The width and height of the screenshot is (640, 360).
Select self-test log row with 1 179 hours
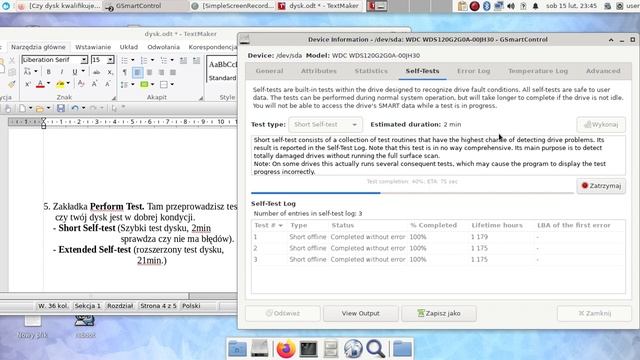pos(438,237)
